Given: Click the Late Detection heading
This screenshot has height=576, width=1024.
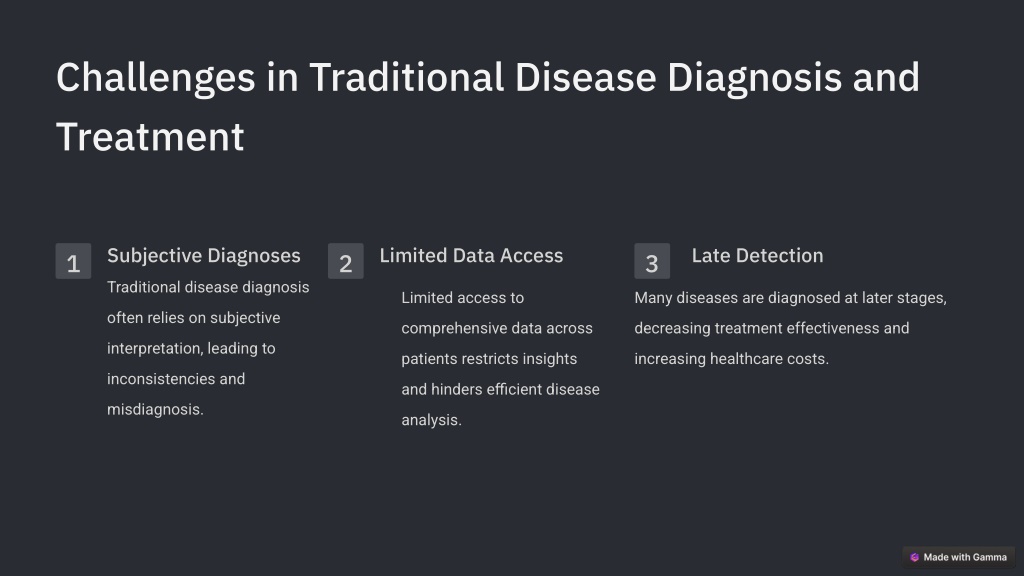Looking at the screenshot, I should pos(758,255).
